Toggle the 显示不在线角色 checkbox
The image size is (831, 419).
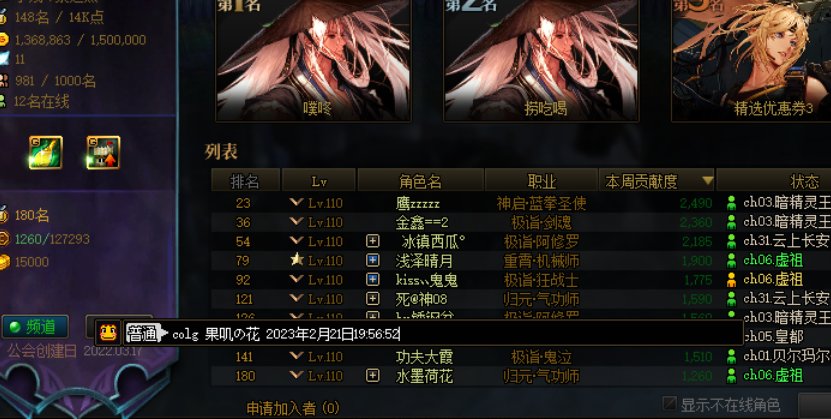[670, 404]
